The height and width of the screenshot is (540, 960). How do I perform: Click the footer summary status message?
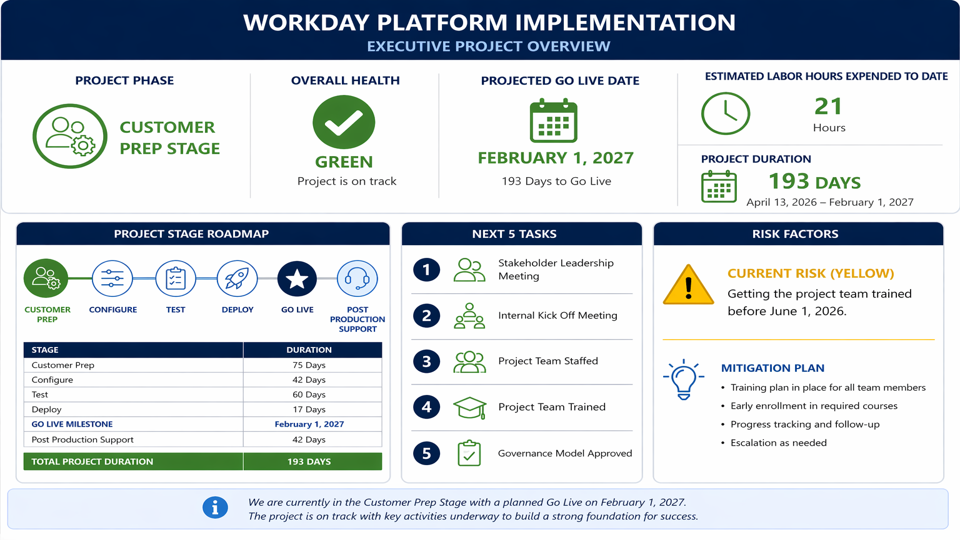[473, 509]
